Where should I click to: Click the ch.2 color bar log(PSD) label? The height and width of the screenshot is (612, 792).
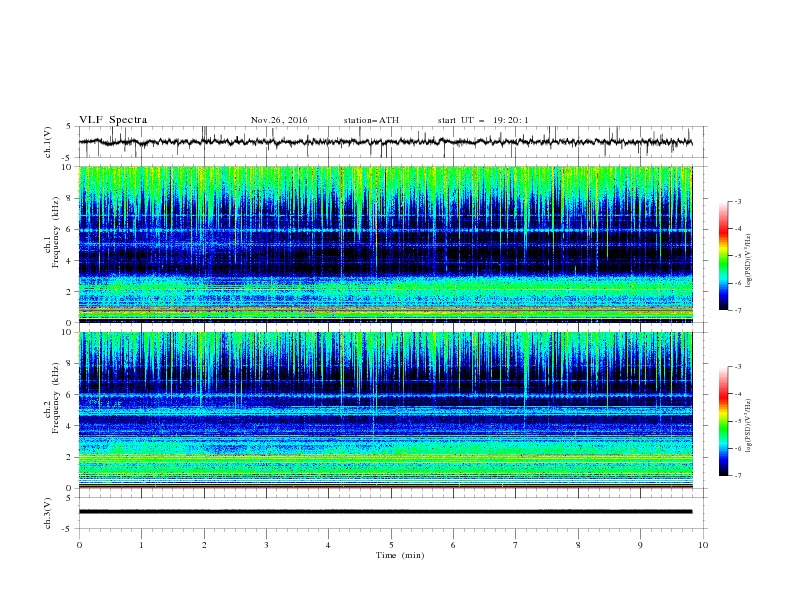pyautogui.click(x=749, y=426)
